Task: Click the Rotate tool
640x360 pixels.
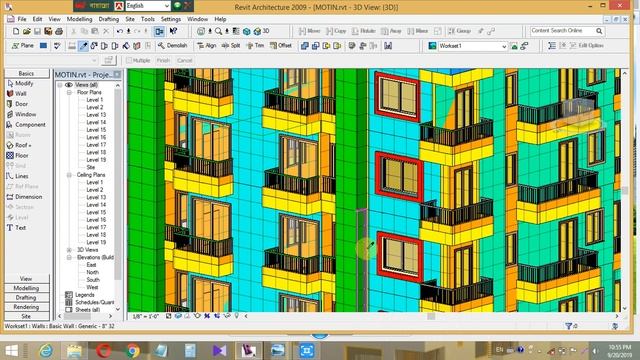Action: coord(363,31)
